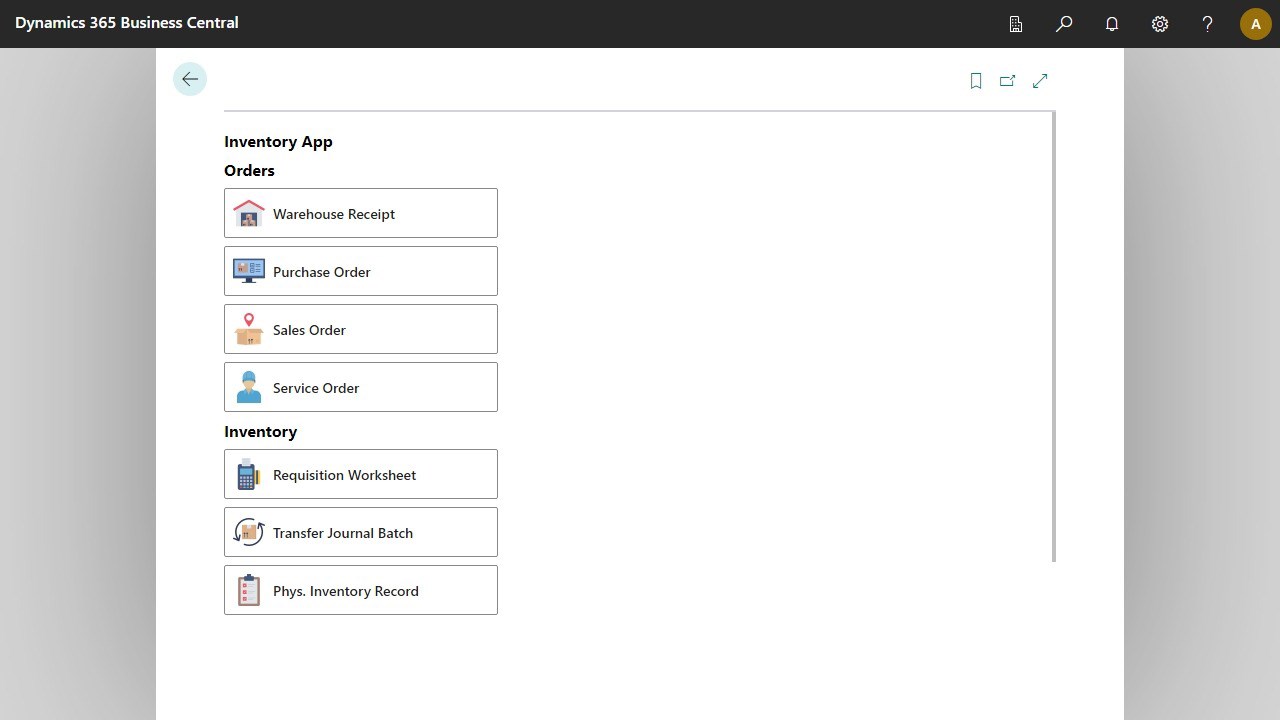Click the Purchase Order monitor icon
Image resolution: width=1280 pixels, height=720 pixels.
pyautogui.click(x=248, y=270)
